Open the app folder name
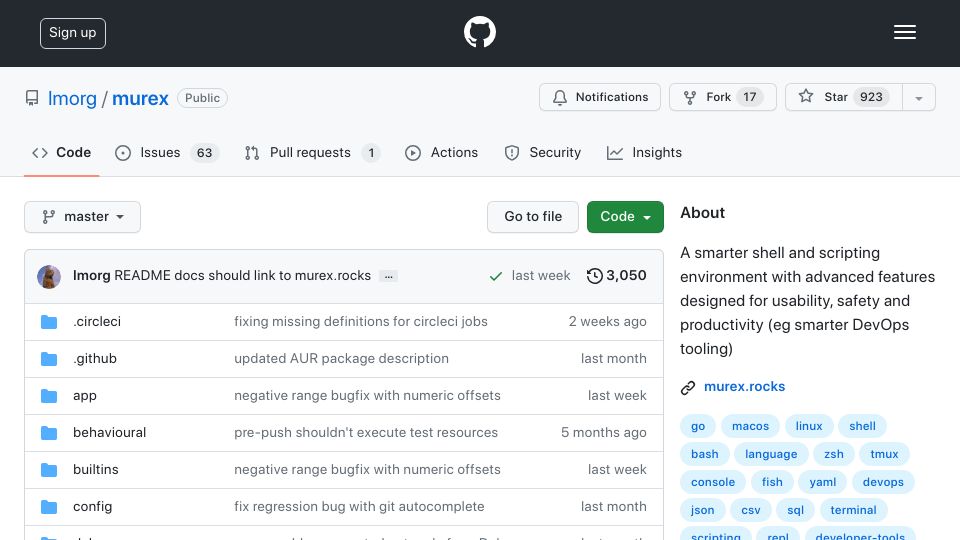This screenshot has height=540, width=960. [x=84, y=396]
